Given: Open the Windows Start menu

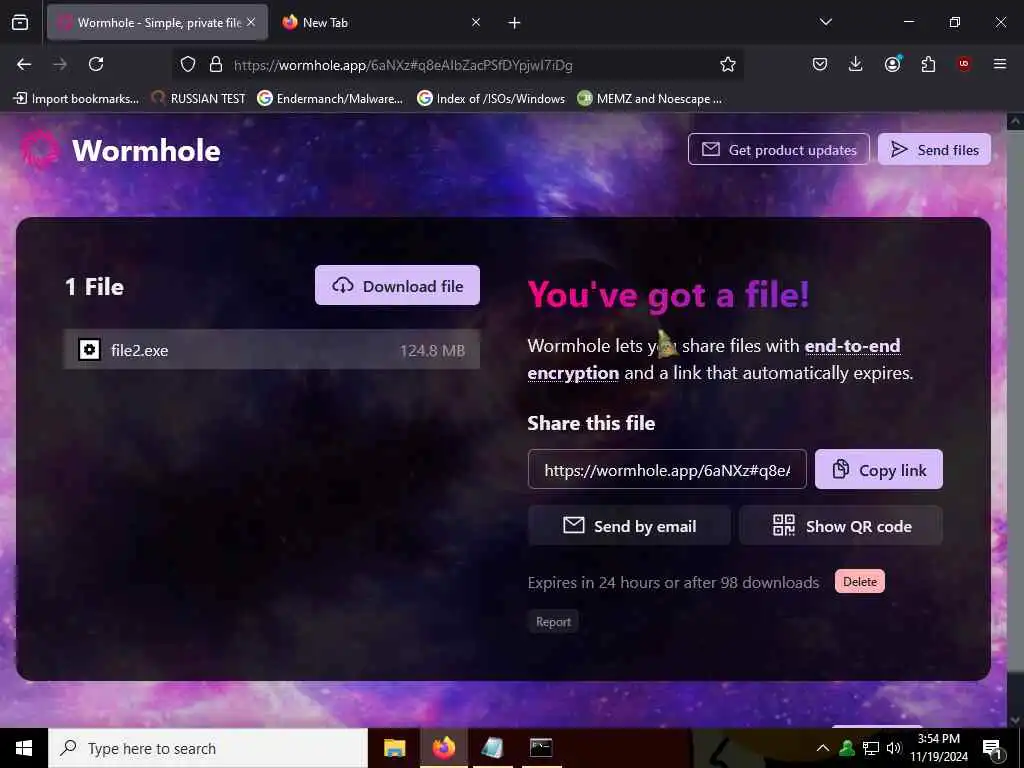Looking at the screenshot, I should coord(24,748).
